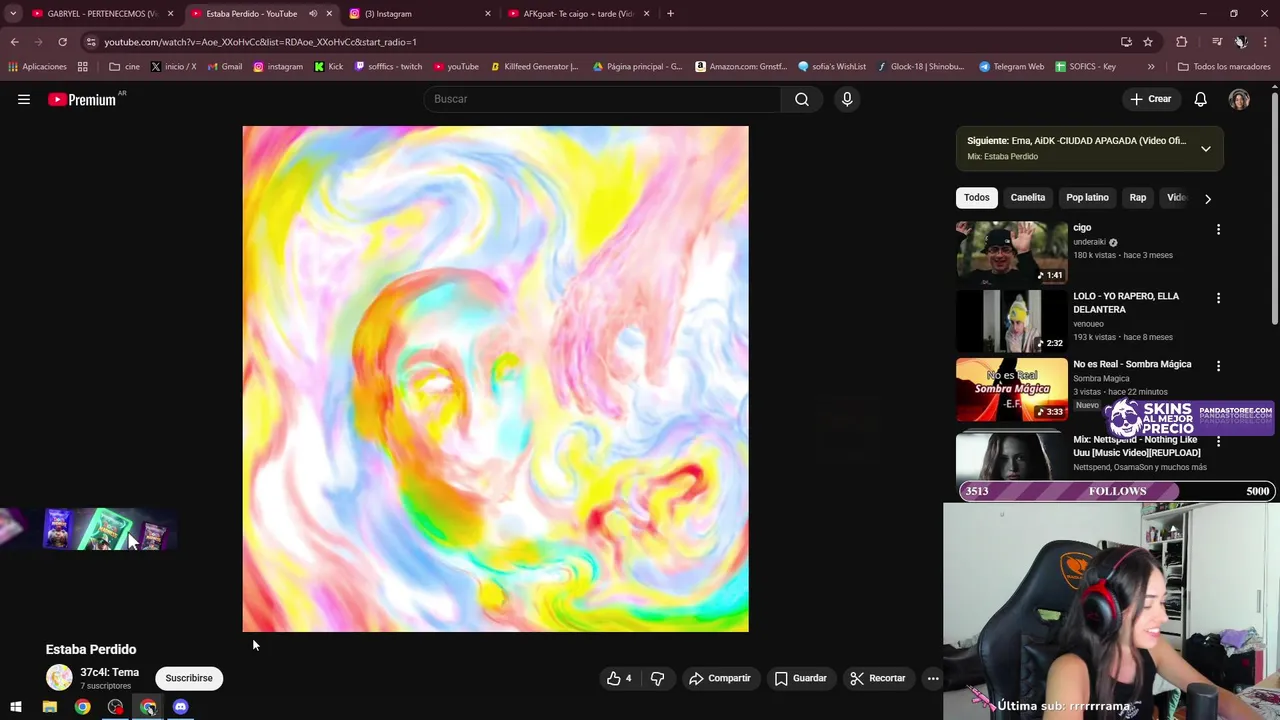Select the Canelita filter chip

(1028, 198)
